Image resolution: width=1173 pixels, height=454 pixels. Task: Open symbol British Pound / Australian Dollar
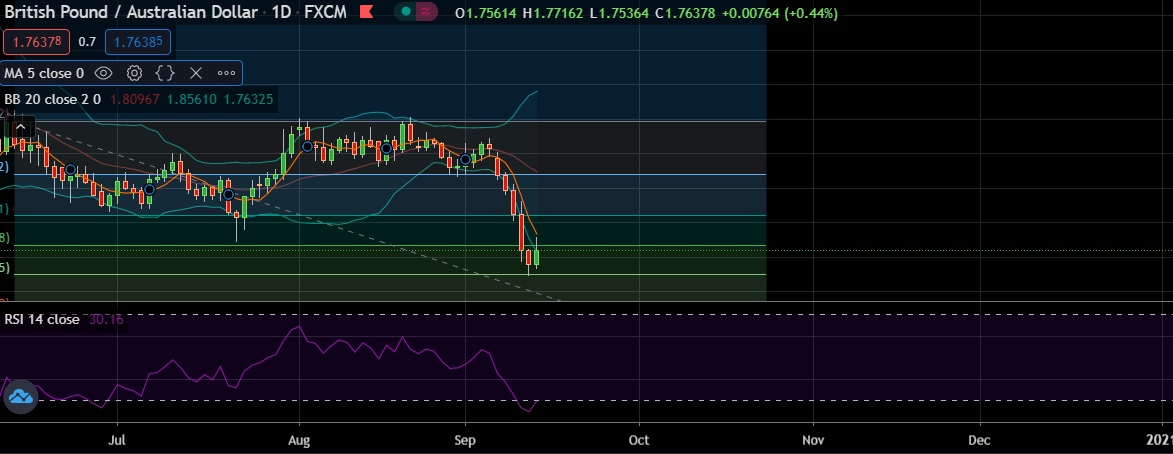click(x=131, y=12)
